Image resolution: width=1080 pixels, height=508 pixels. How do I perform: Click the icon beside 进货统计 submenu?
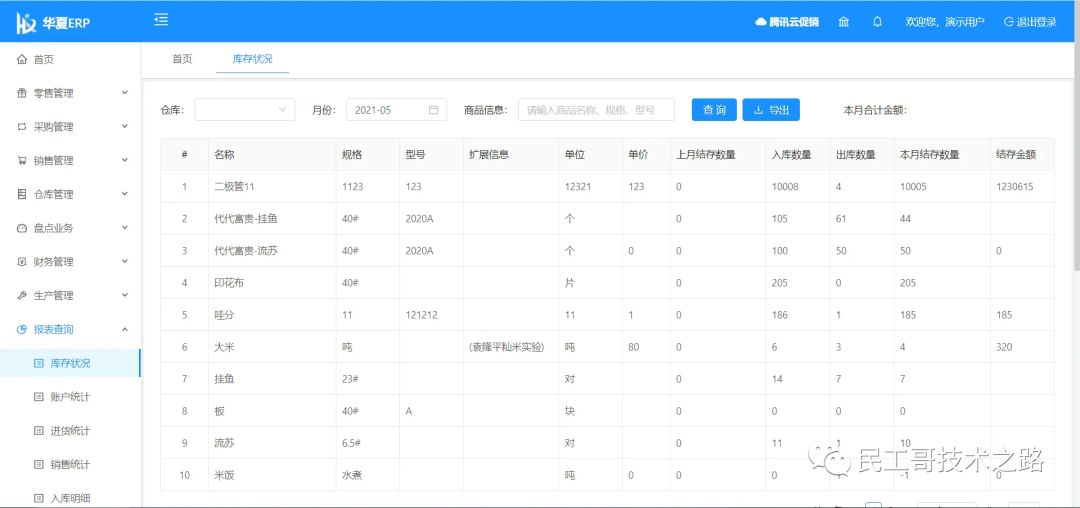39,430
